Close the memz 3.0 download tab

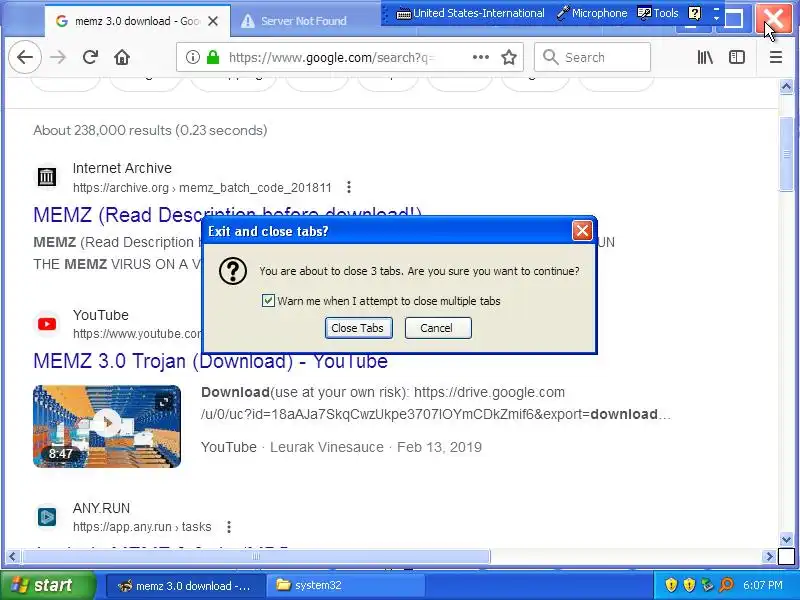[x=213, y=21]
